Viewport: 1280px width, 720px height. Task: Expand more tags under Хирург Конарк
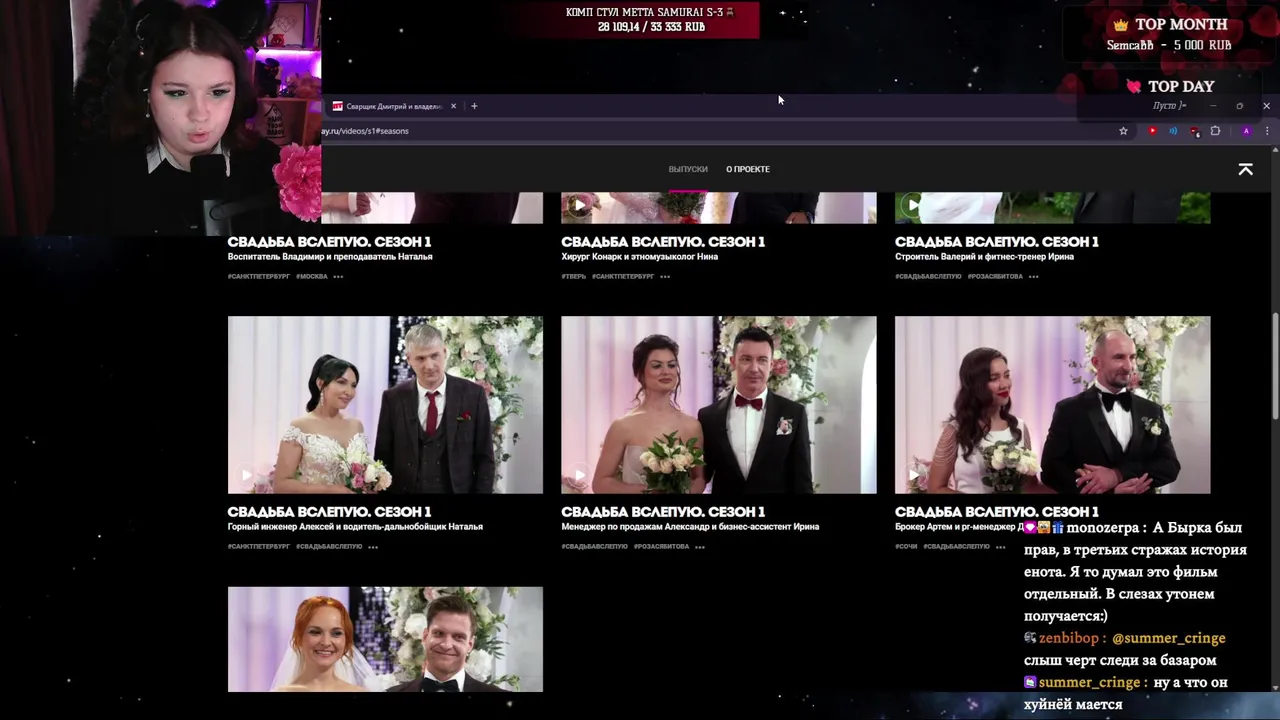(x=665, y=277)
